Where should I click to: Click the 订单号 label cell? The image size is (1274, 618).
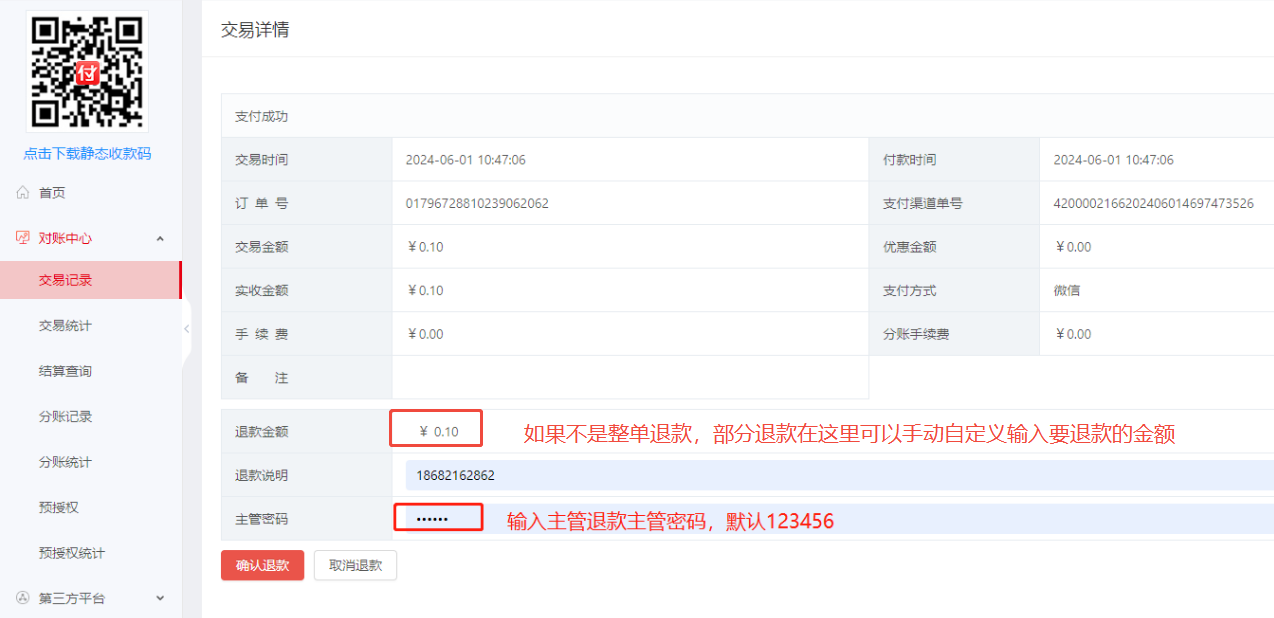point(306,203)
